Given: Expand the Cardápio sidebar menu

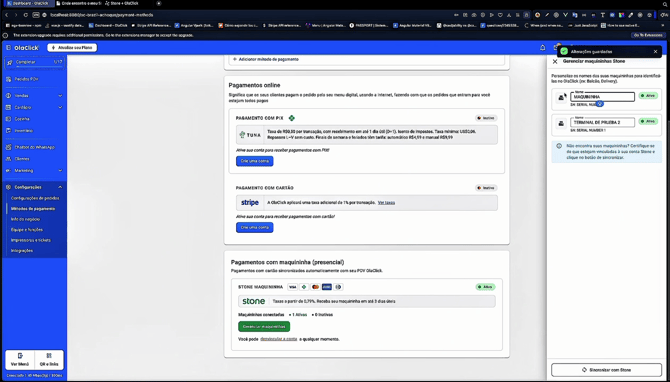Looking at the screenshot, I should 34,107.
